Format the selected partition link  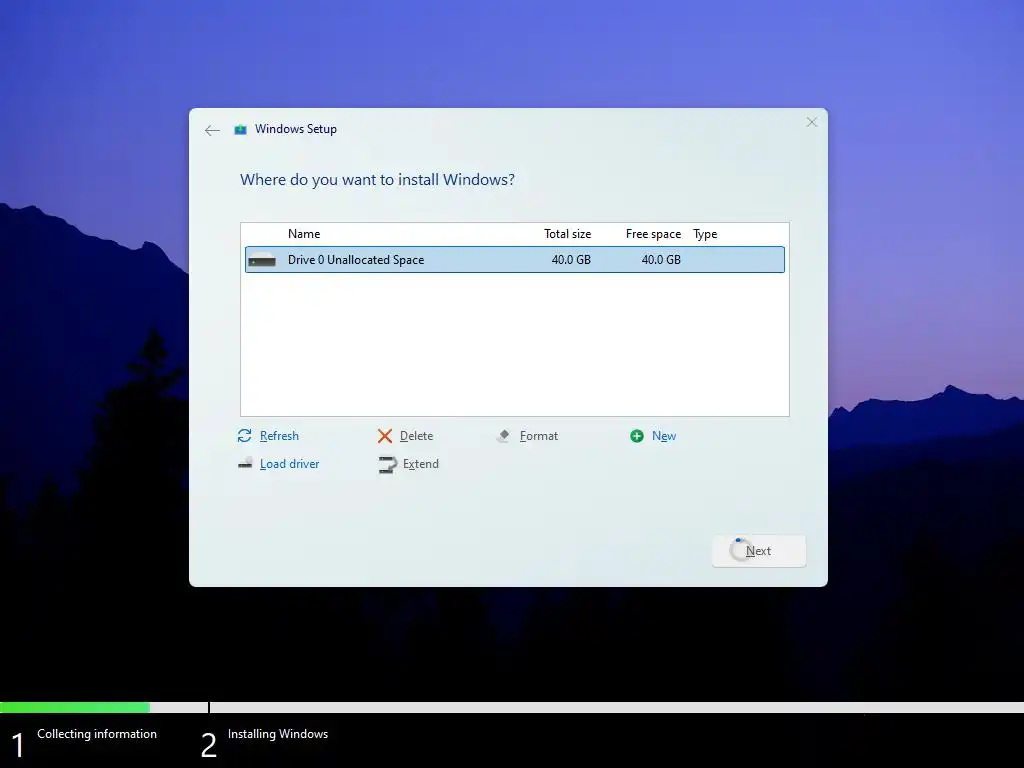click(539, 436)
